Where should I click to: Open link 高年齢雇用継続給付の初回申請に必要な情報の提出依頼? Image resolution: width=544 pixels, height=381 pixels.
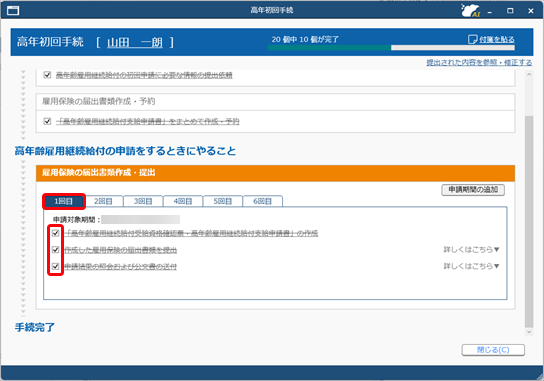point(144,75)
